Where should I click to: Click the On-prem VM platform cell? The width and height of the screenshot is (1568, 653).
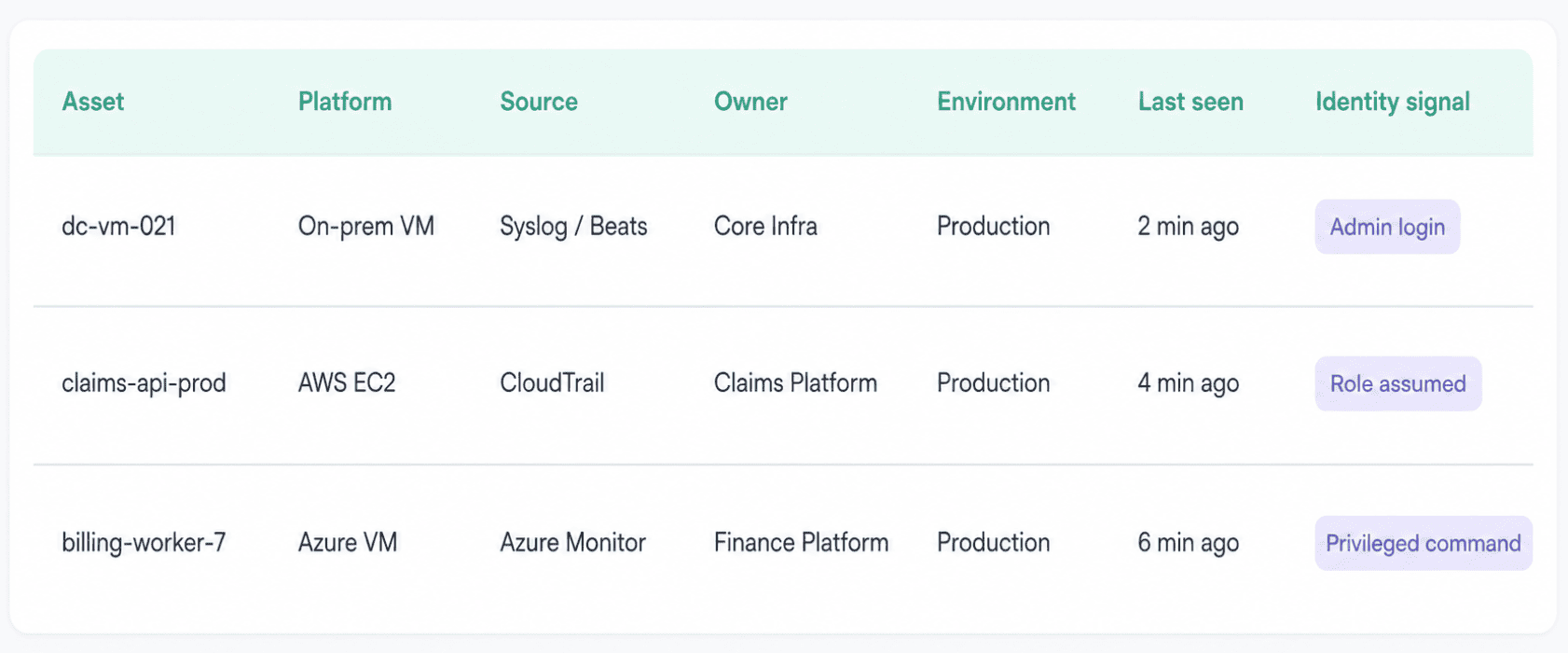366,227
